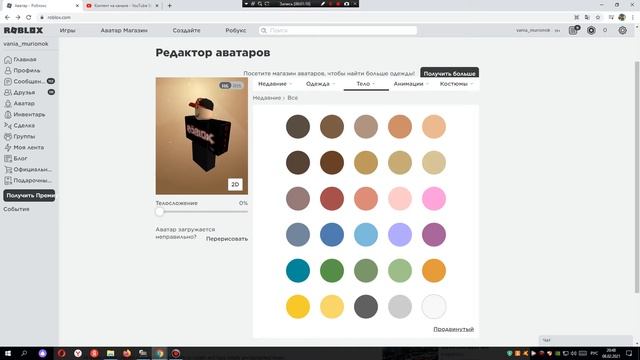Open the Подарочные карты sidebar entry
The height and width of the screenshot is (360, 640).
(28, 180)
